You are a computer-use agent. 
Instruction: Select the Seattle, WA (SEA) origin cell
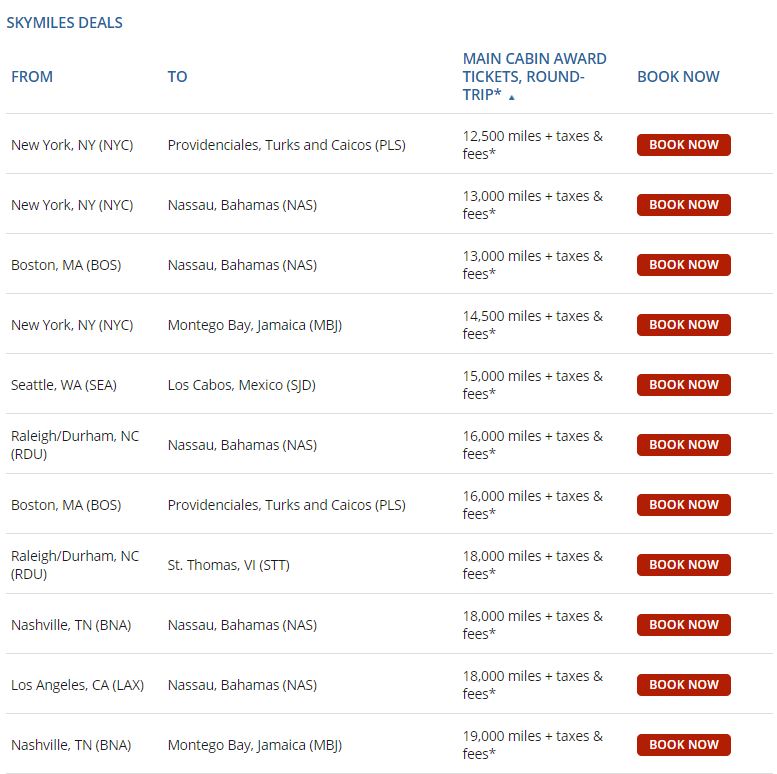click(x=64, y=385)
